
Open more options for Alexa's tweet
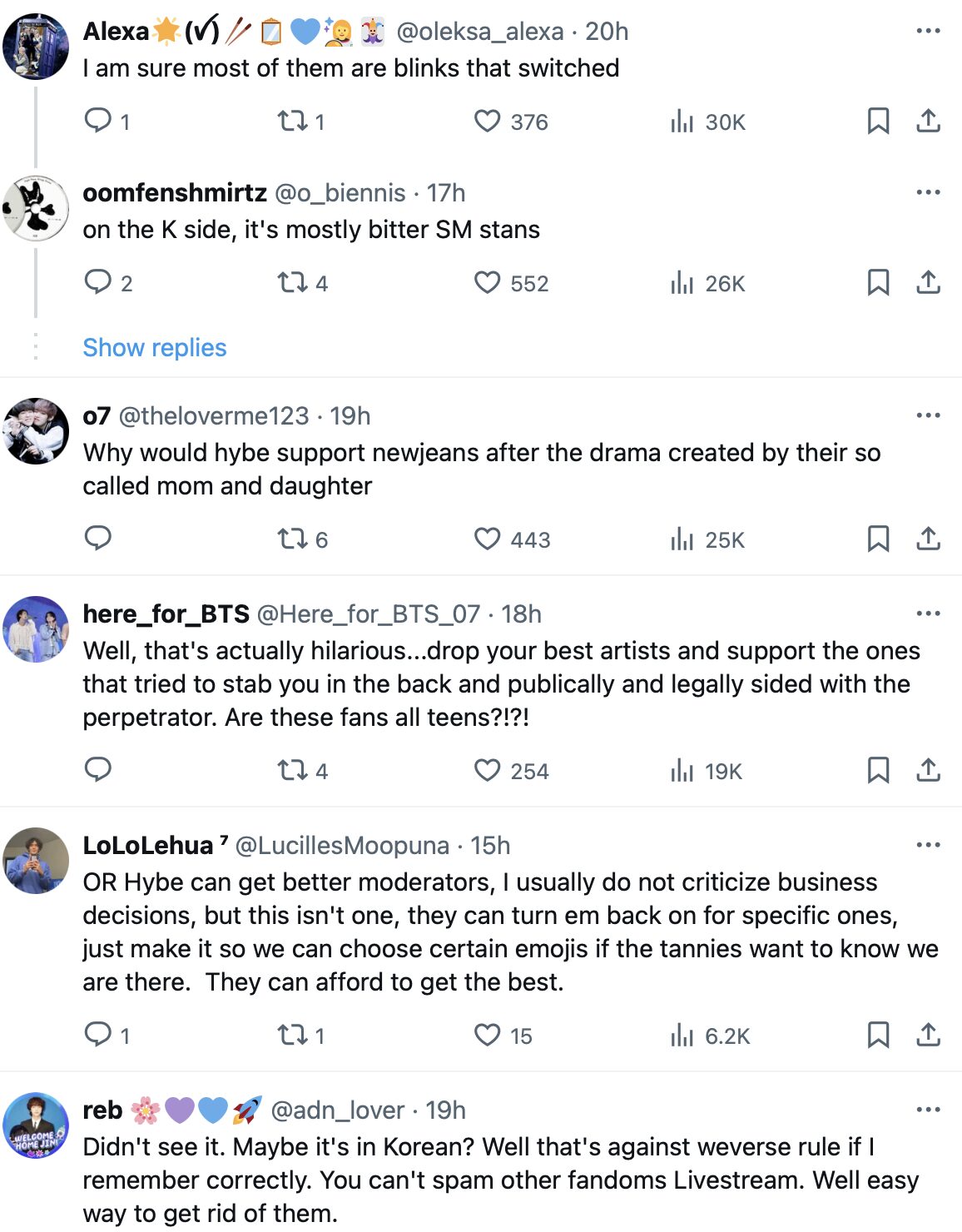click(928, 31)
